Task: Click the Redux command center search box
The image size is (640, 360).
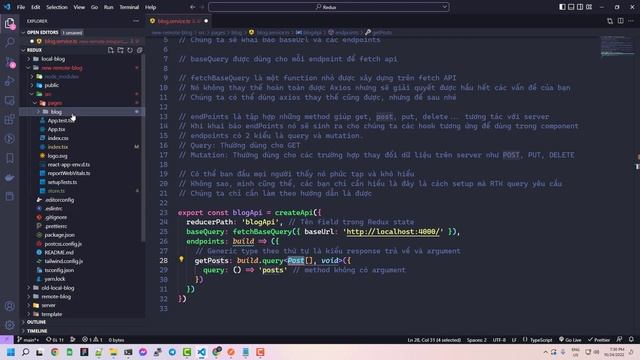Action: [x=329, y=7]
